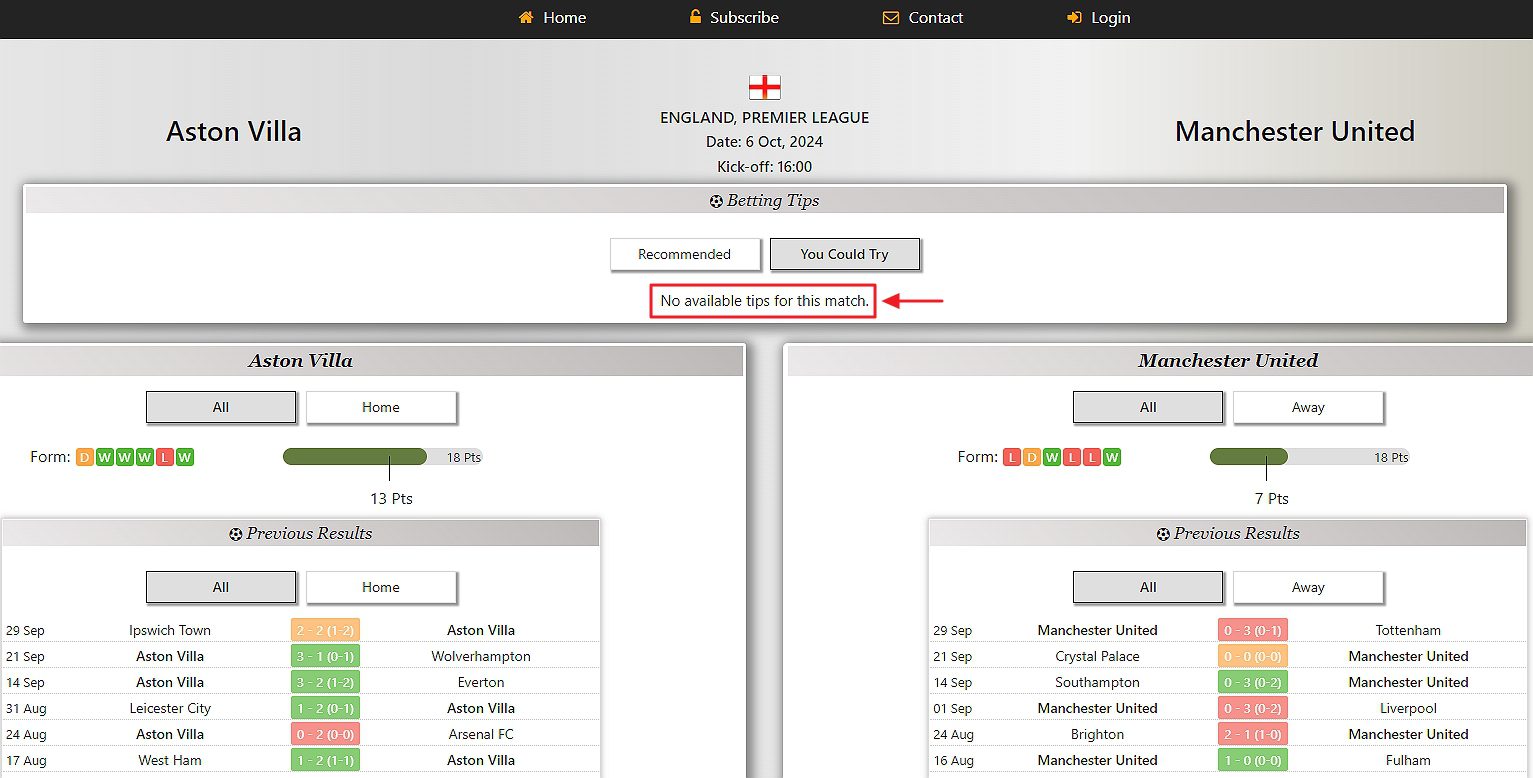
Task: Click Aston Villa team heading at top
Action: click(x=234, y=131)
